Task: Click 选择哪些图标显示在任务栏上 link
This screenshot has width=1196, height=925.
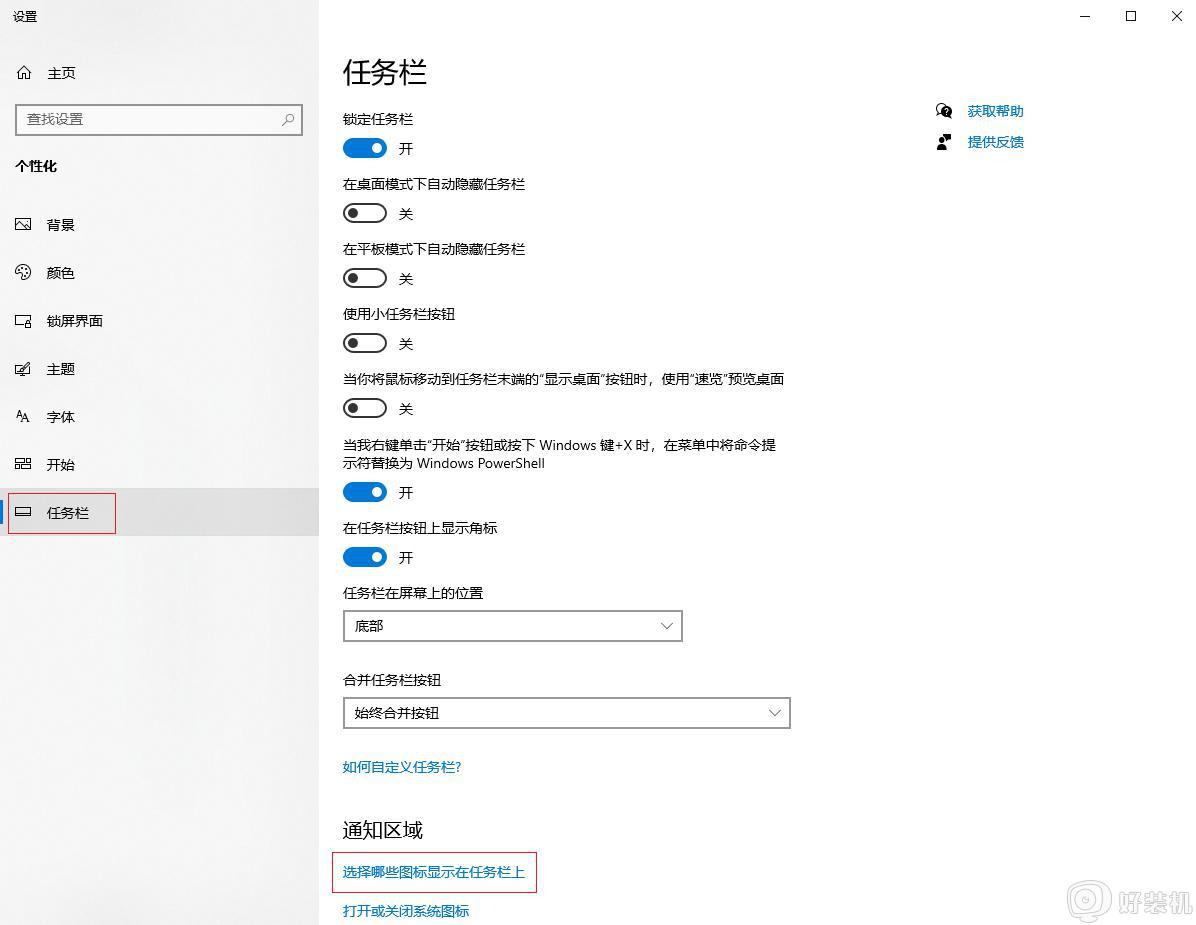Action: (434, 871)
